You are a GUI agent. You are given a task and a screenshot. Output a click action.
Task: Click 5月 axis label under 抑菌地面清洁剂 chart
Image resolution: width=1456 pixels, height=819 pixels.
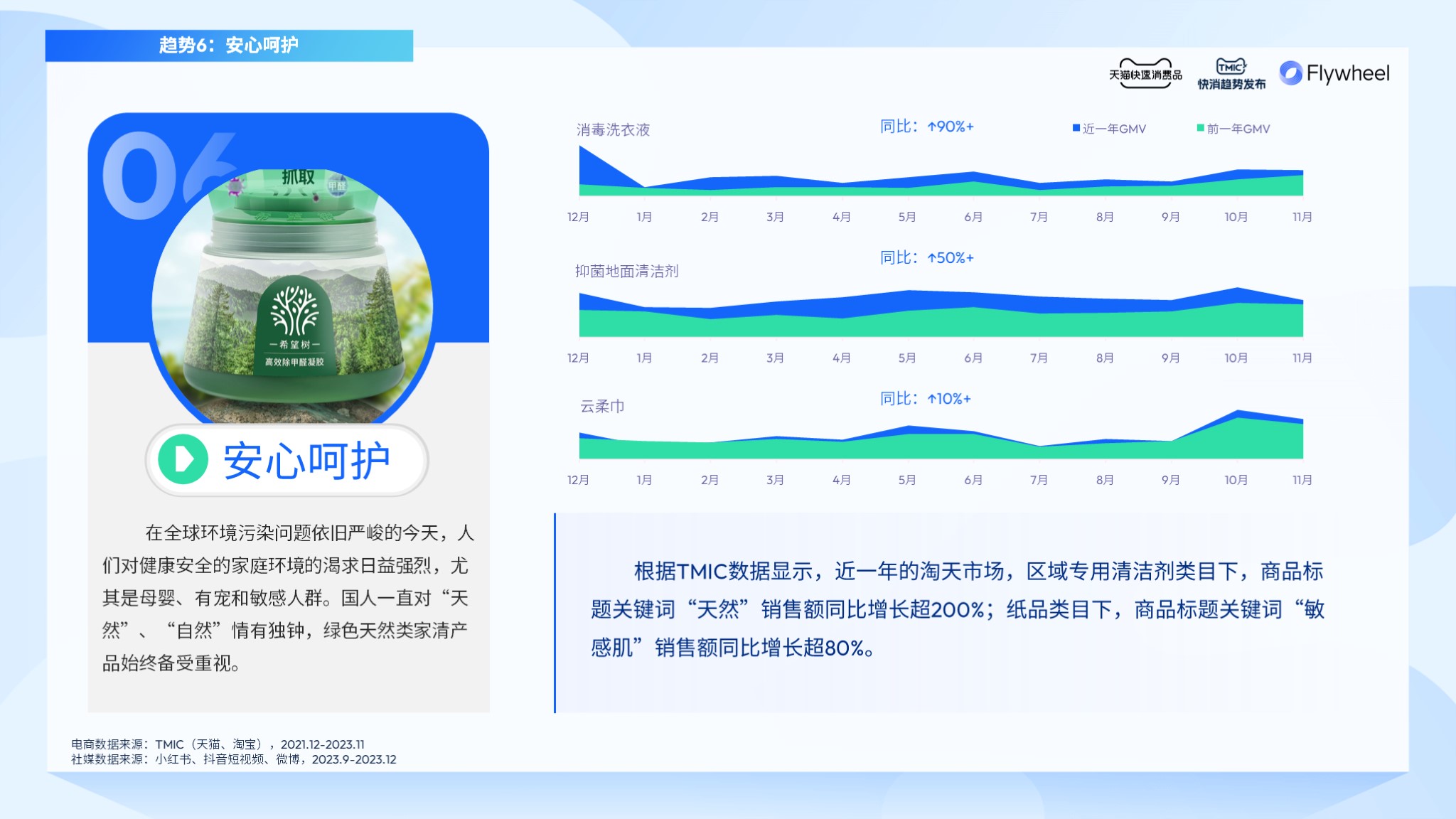[x=907, y=358]
